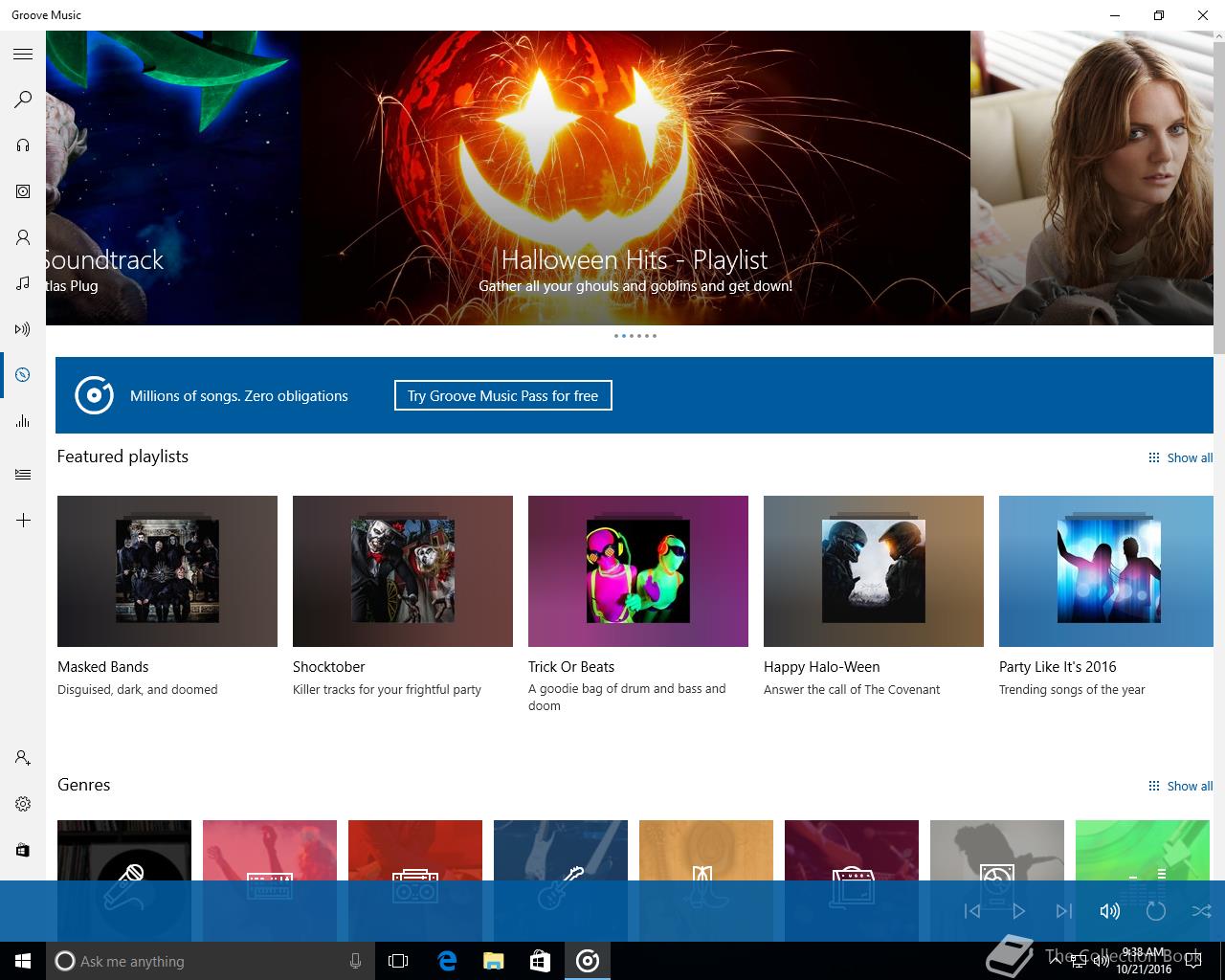Select the Soundtrack carousel slide
1225x980 pixels.
[x=173, y=178]
